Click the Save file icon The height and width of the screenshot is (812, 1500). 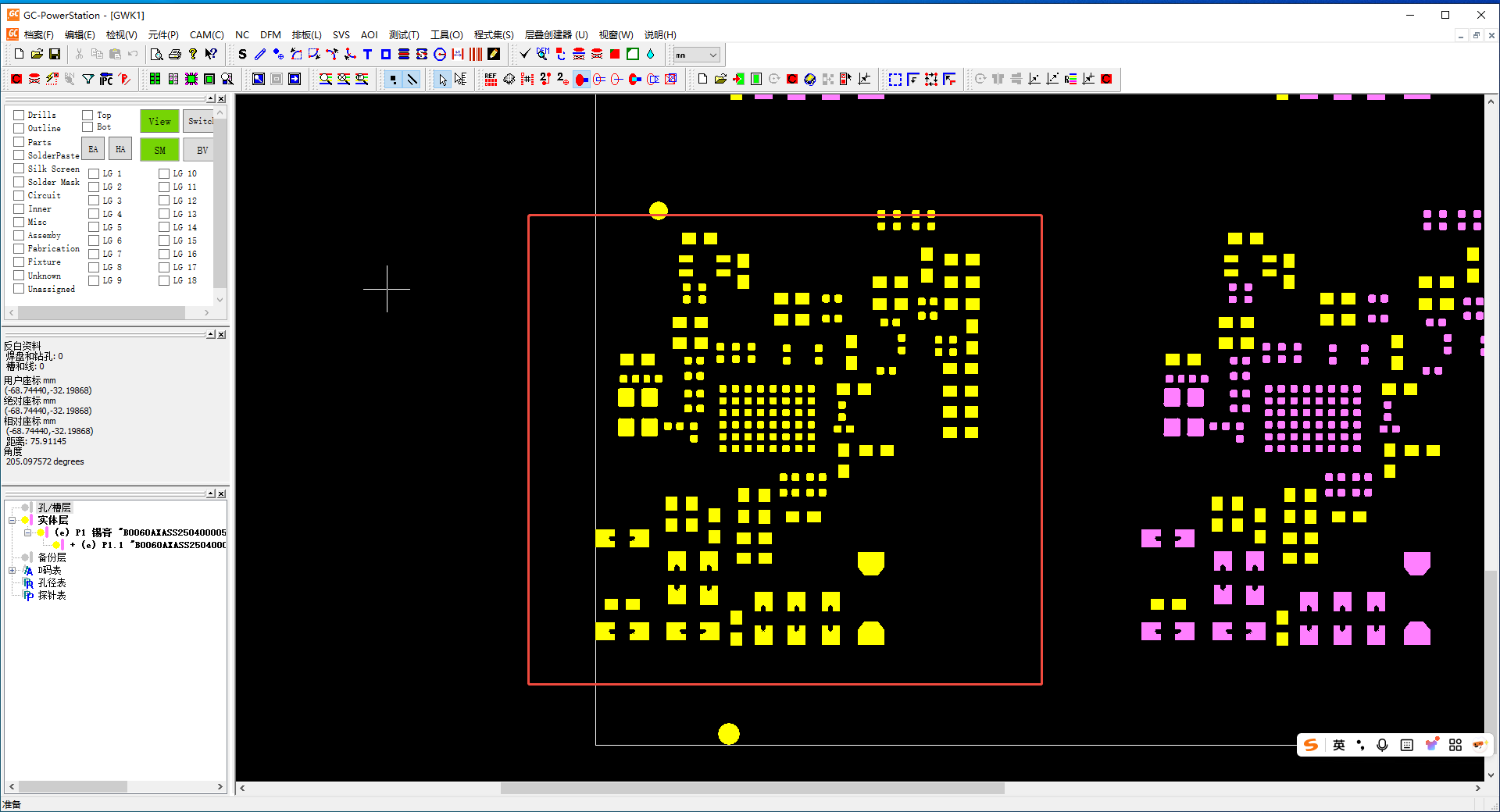coord(55,55)
